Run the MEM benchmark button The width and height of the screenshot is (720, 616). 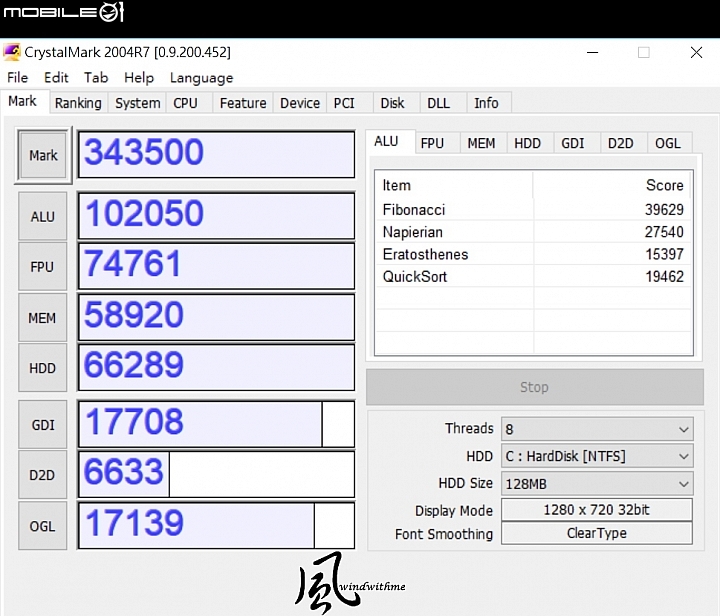tap(43, 318)
